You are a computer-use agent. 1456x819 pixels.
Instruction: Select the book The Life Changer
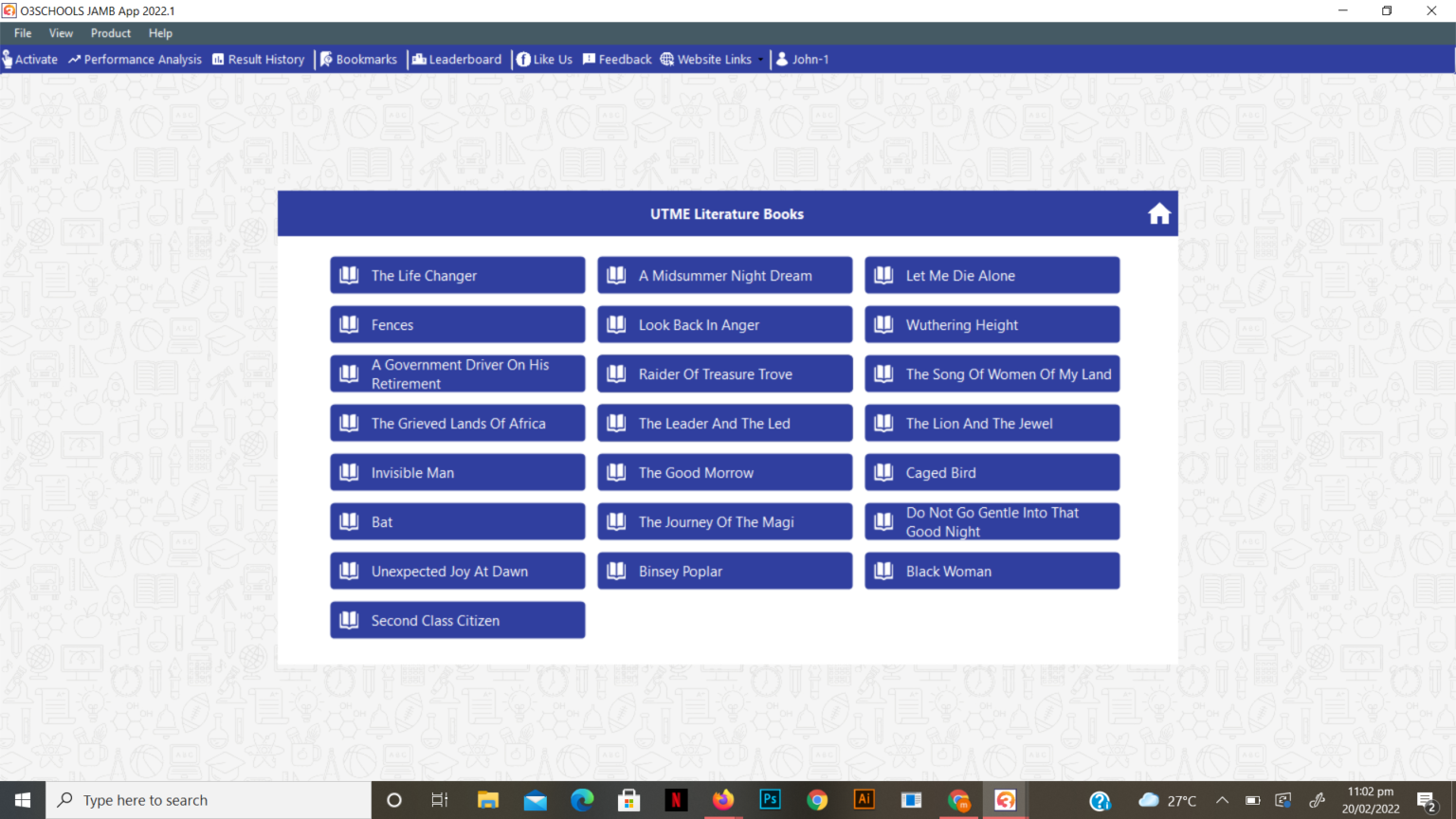click(x=457, y=275)
